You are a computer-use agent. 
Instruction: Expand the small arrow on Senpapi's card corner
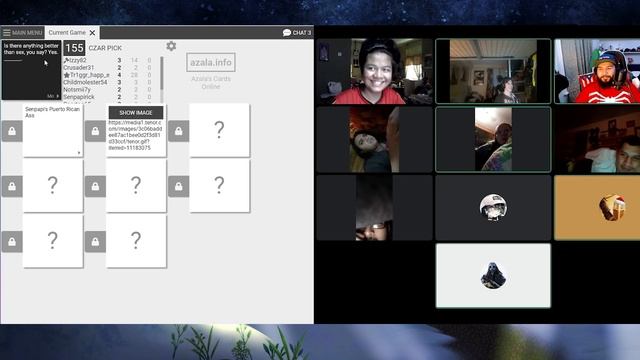tap(79, 153)
